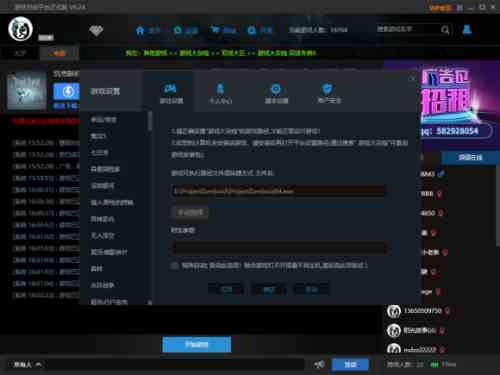This screenshot has width=500, height=375.
Task: Click the magnifier search icon at top right
Action: tap(445, 30)
